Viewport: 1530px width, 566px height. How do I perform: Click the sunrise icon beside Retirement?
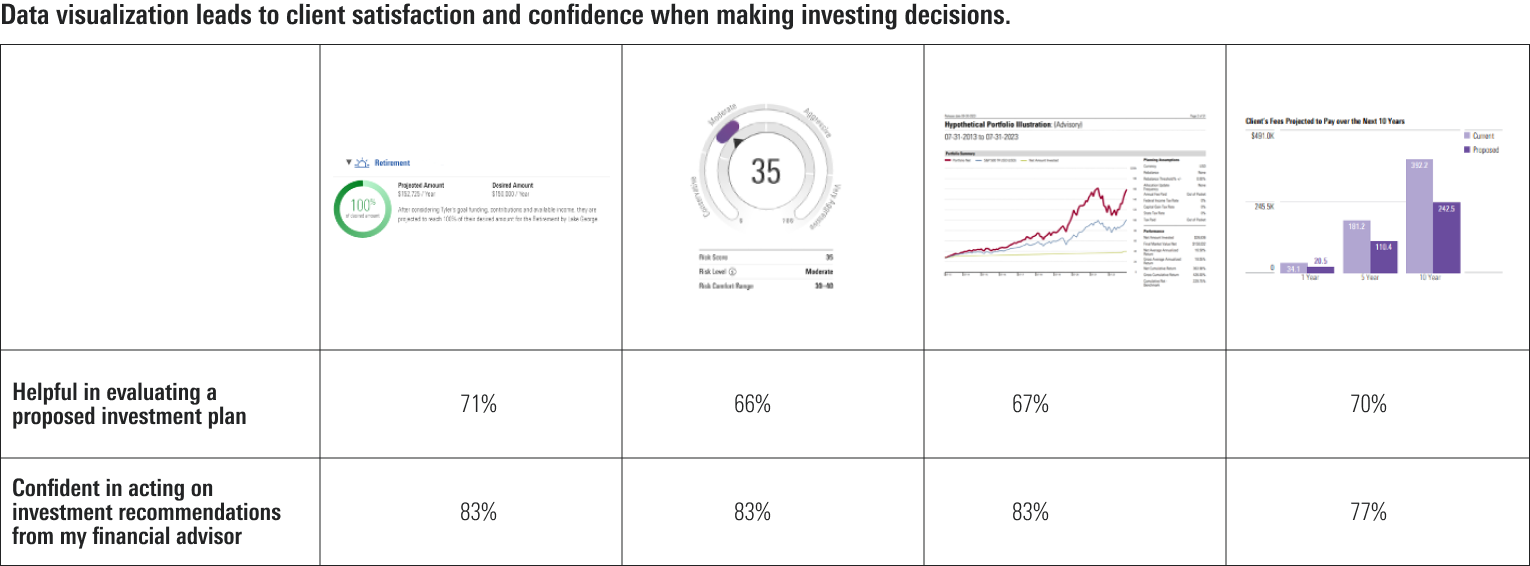(x=362, y=162)
